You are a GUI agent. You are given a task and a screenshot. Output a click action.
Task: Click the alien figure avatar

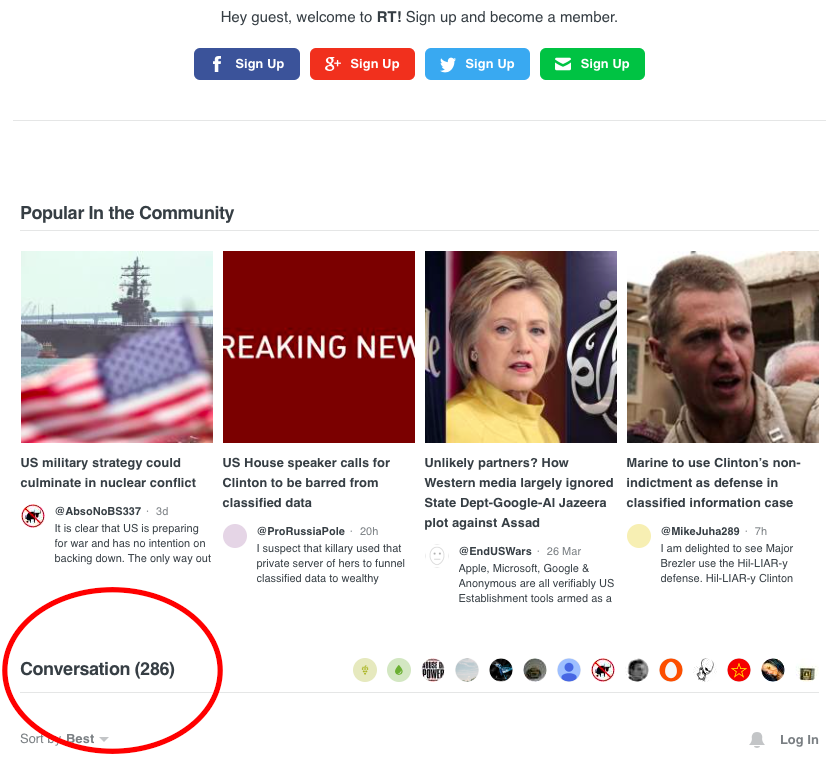[x=705, y=671]
